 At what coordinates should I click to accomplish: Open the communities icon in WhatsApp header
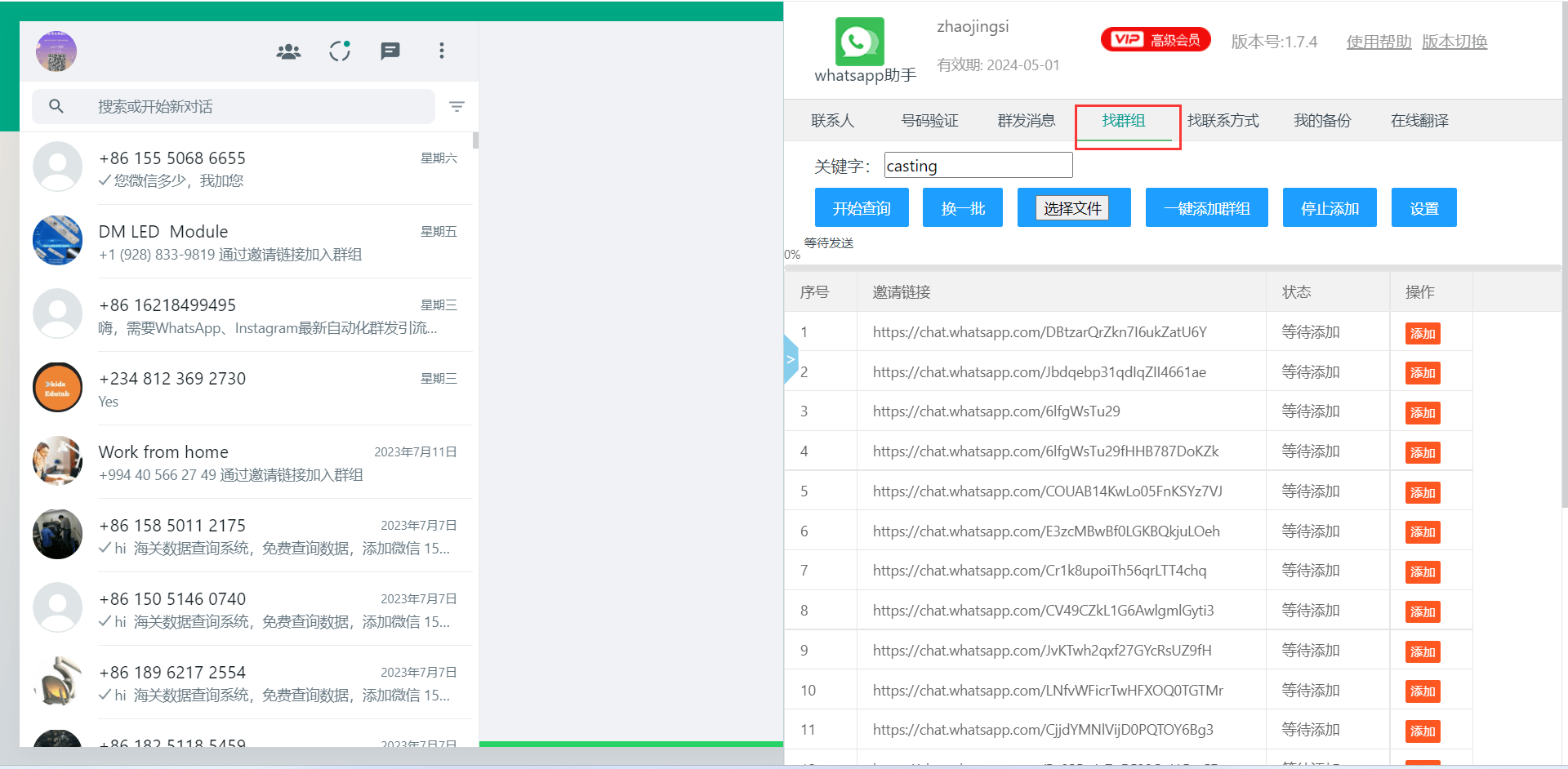pos(288,51)
